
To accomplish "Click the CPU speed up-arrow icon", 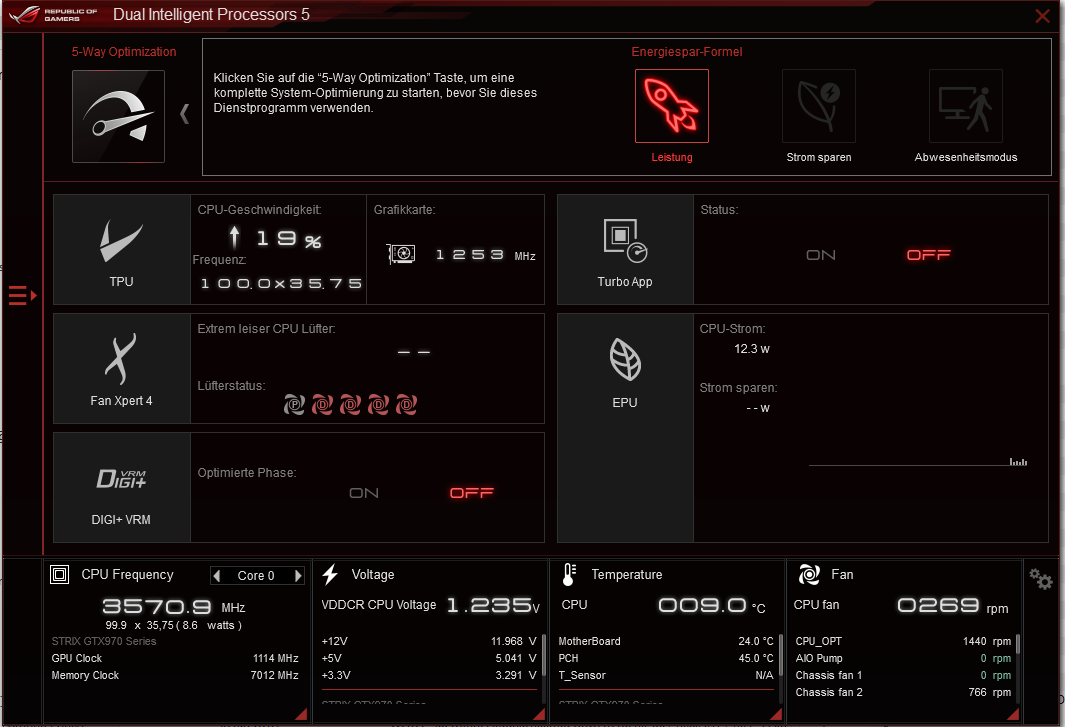I will pyautogui.click(x=234, y=237).
